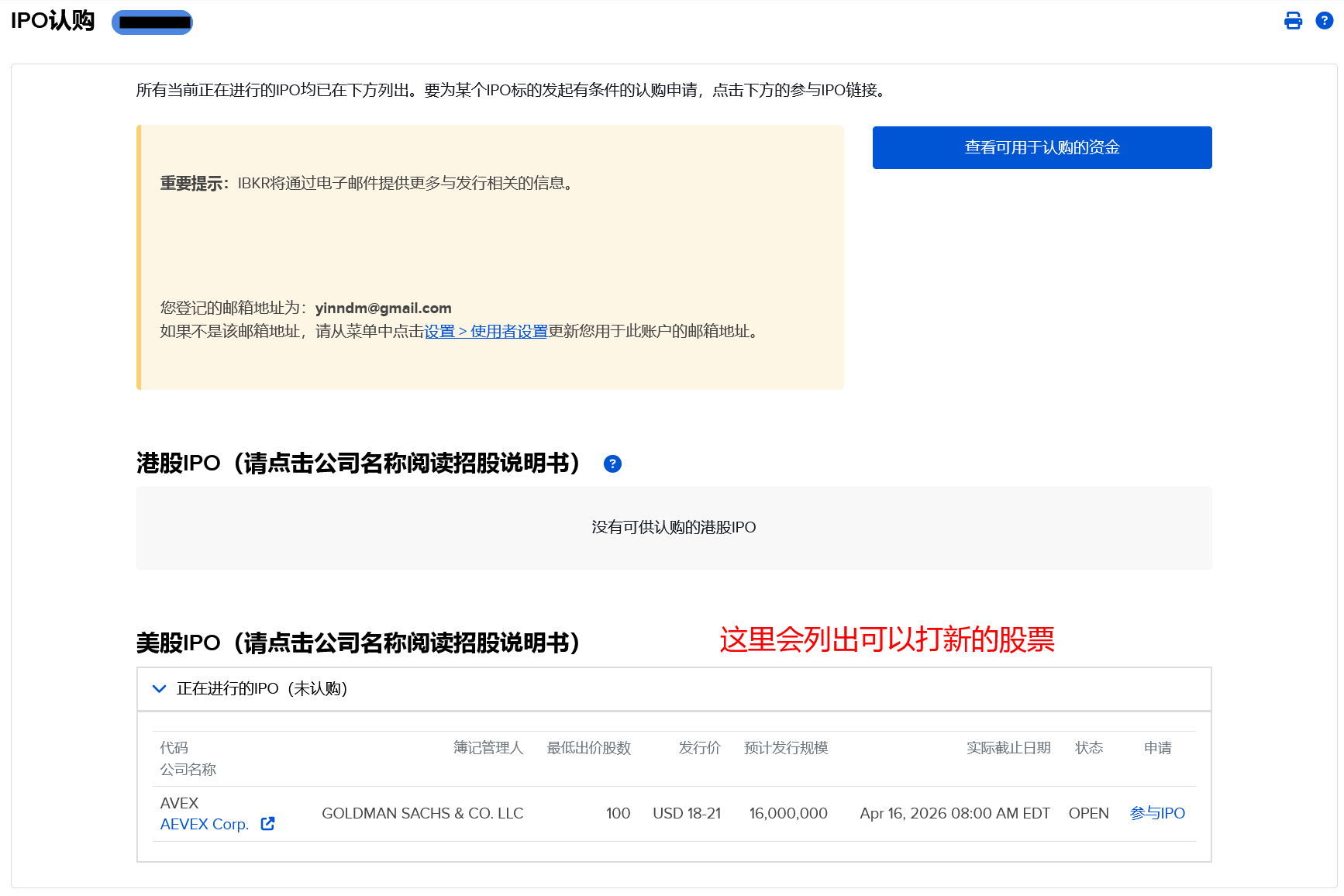Open 设置 > 使用者设置 link
Screen dimensions: 1344x896
point(485,332)
